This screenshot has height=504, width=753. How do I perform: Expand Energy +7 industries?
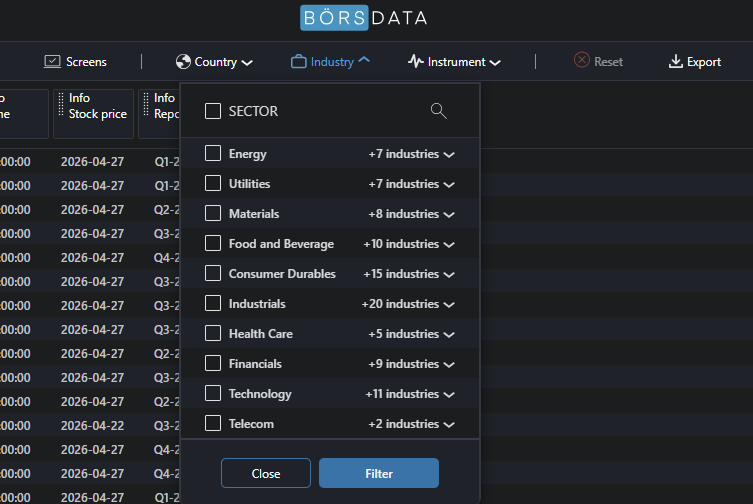tap(411, 154)
